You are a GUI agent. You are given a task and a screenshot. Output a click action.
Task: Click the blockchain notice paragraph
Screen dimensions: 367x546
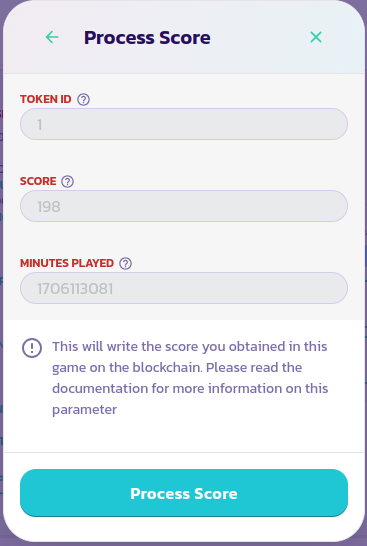click(190, 378)
